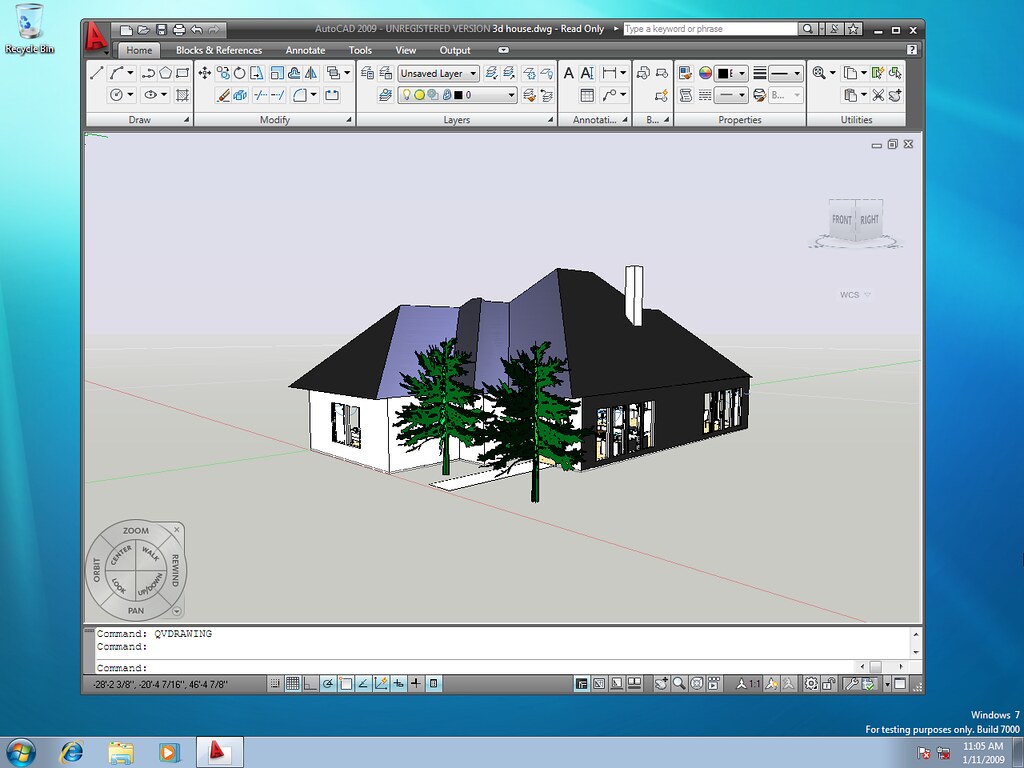
Task: Click the Quick View Drawings status icon
Action: tap(634, 684)
